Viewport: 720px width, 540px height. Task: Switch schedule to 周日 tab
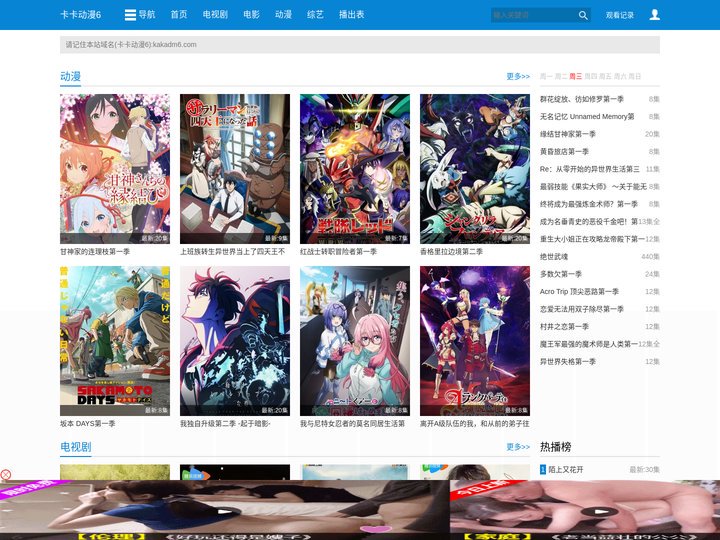pyautogui.click(x=635, y=76)
